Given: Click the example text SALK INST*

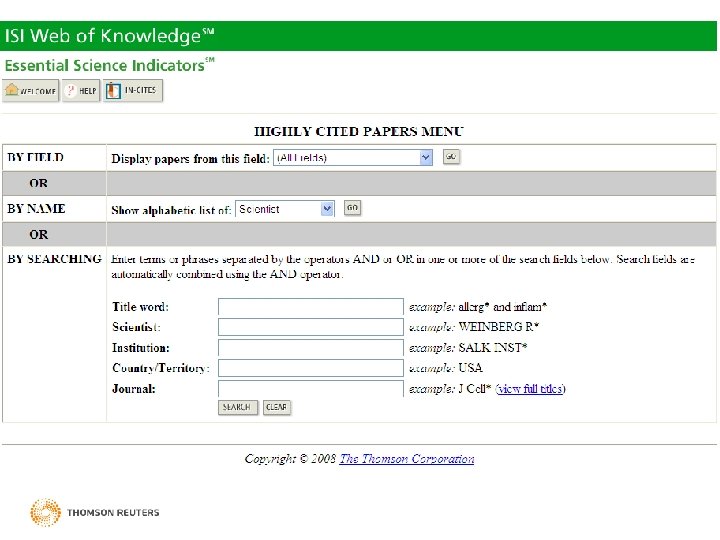Looking at the screenshot, I should [493, 348].
